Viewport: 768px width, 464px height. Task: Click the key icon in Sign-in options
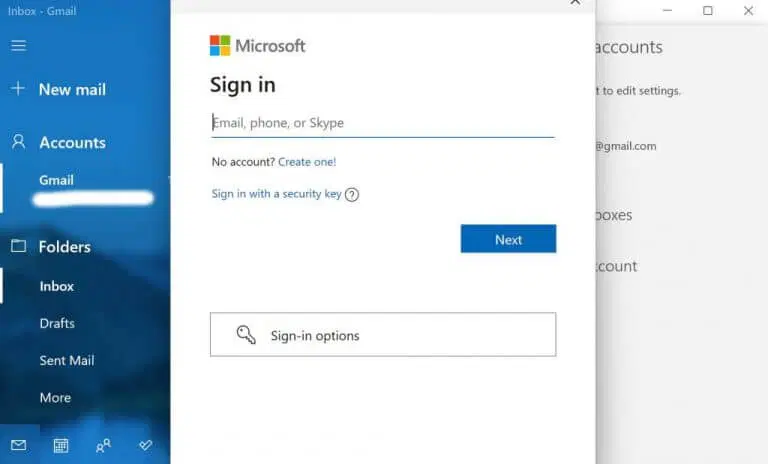tap(246, 335)
